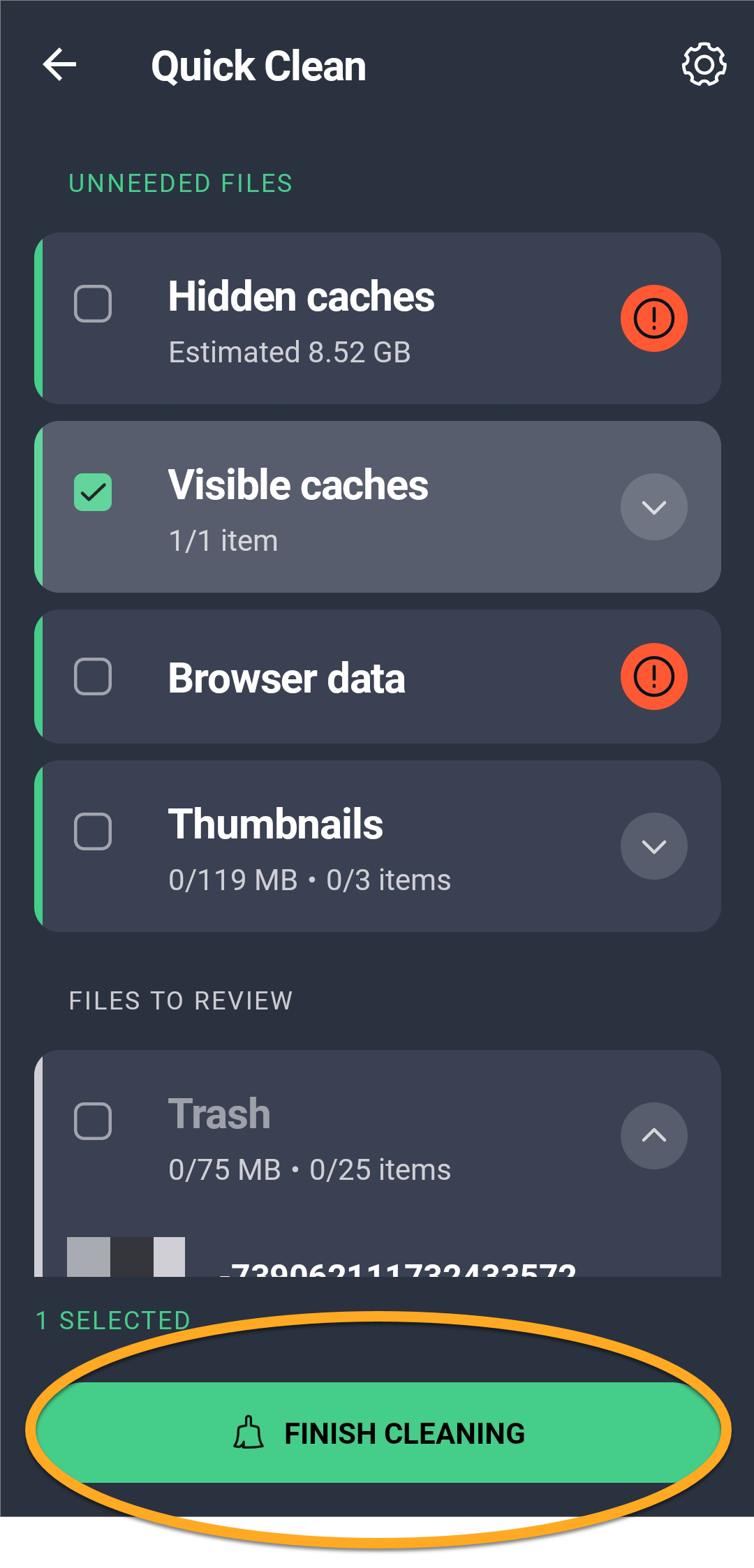Check the Hidden caches checkbox
The image size is (754, 1568).
(93, 304)
